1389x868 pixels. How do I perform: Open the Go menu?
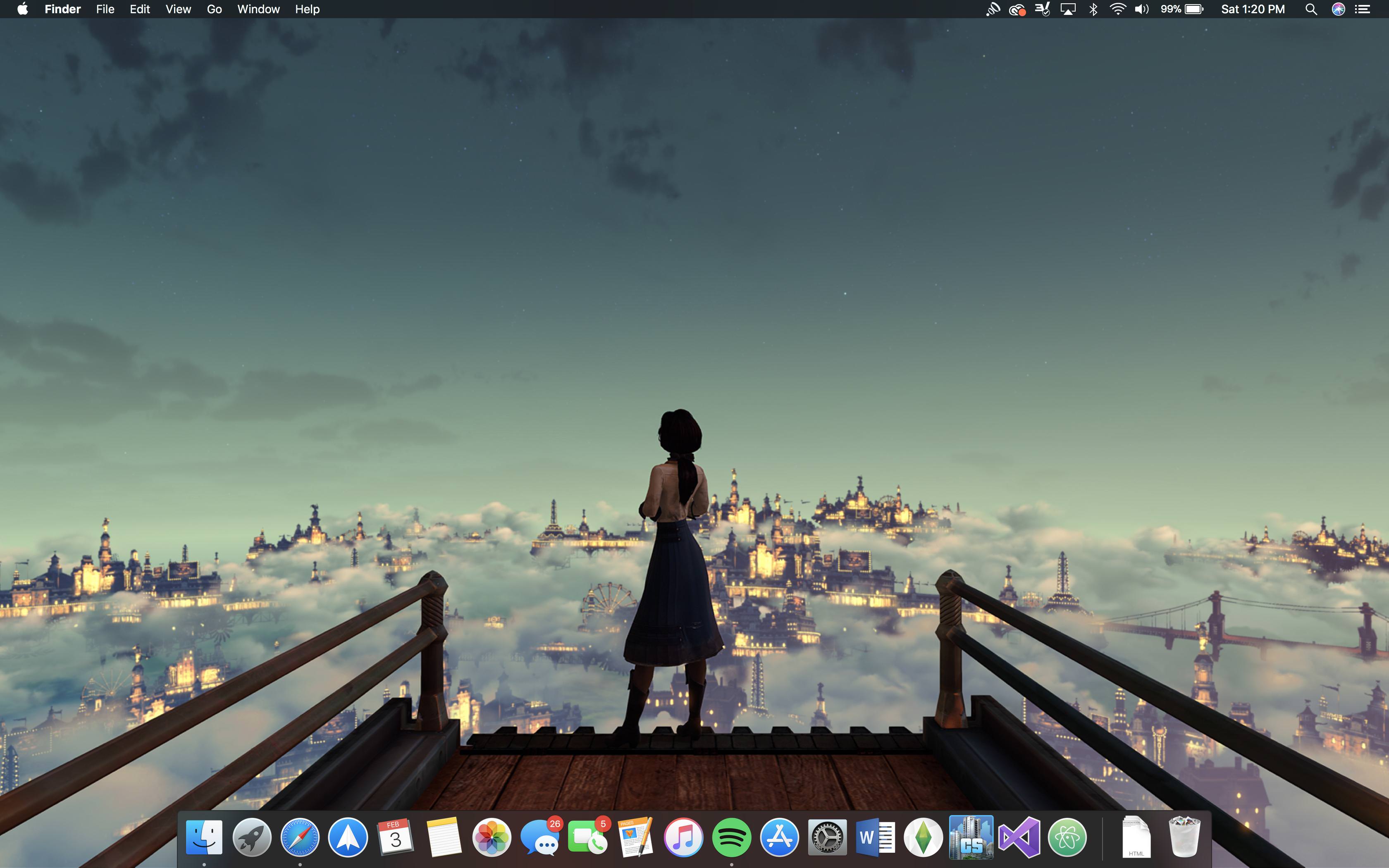(x=214, y=9)
